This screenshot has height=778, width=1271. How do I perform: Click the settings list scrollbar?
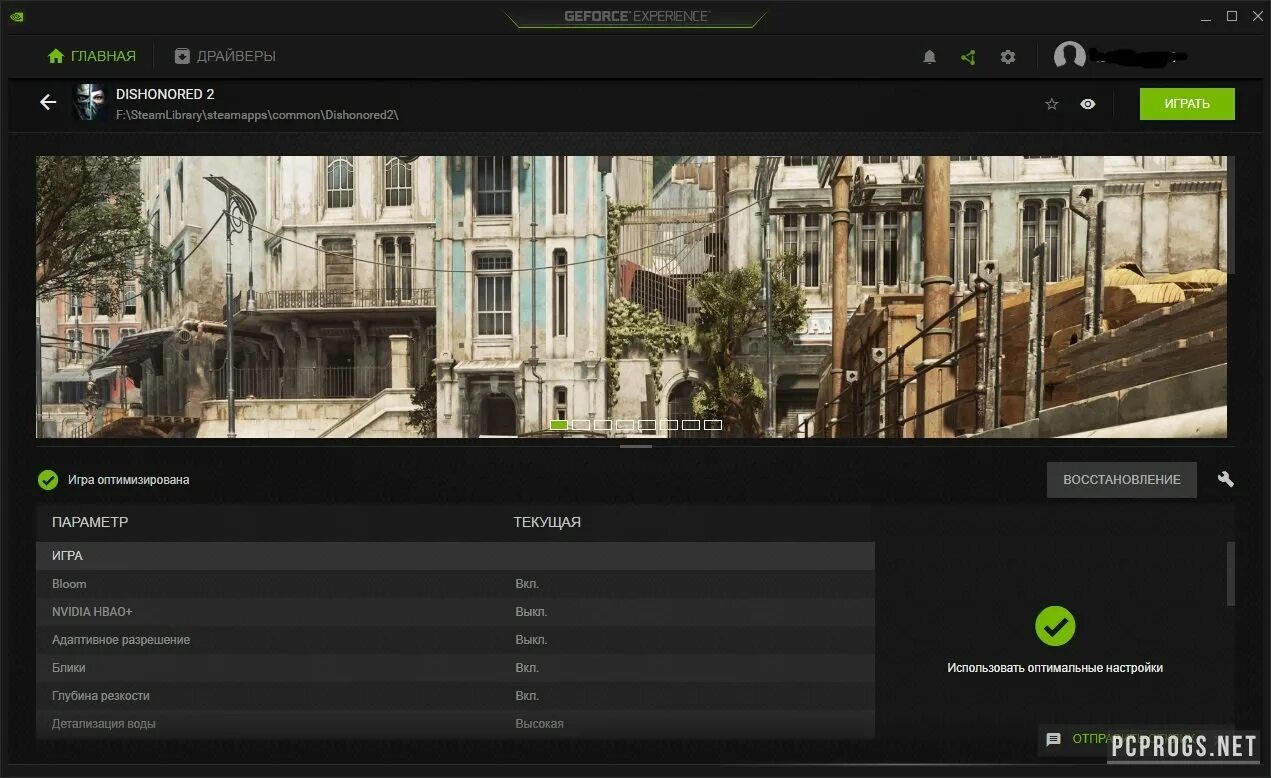click(x=1231, y=574)
